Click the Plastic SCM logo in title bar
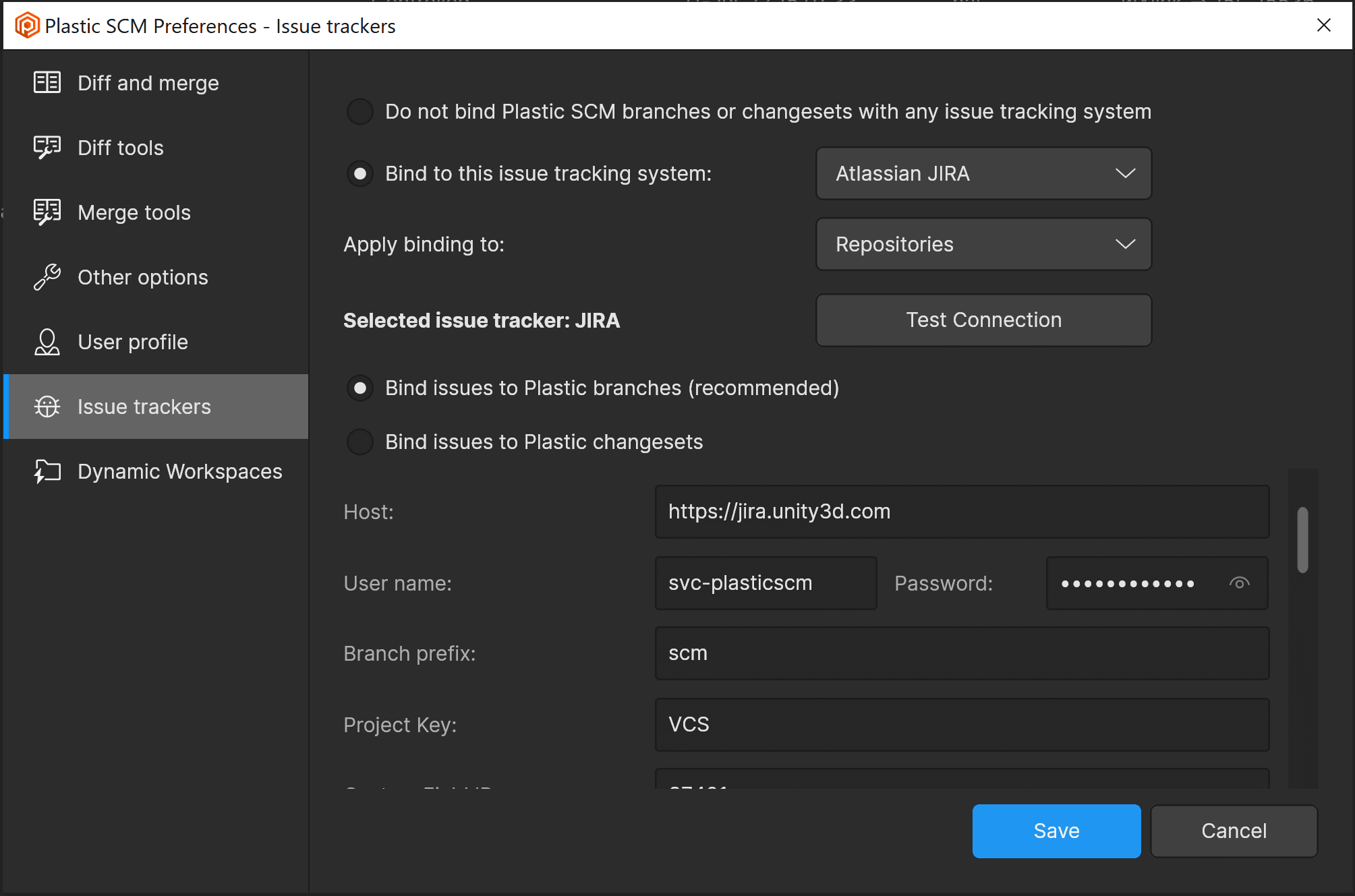Viewport: 1355px width, 896px height. pyautogui.click(x=27, y=26)
